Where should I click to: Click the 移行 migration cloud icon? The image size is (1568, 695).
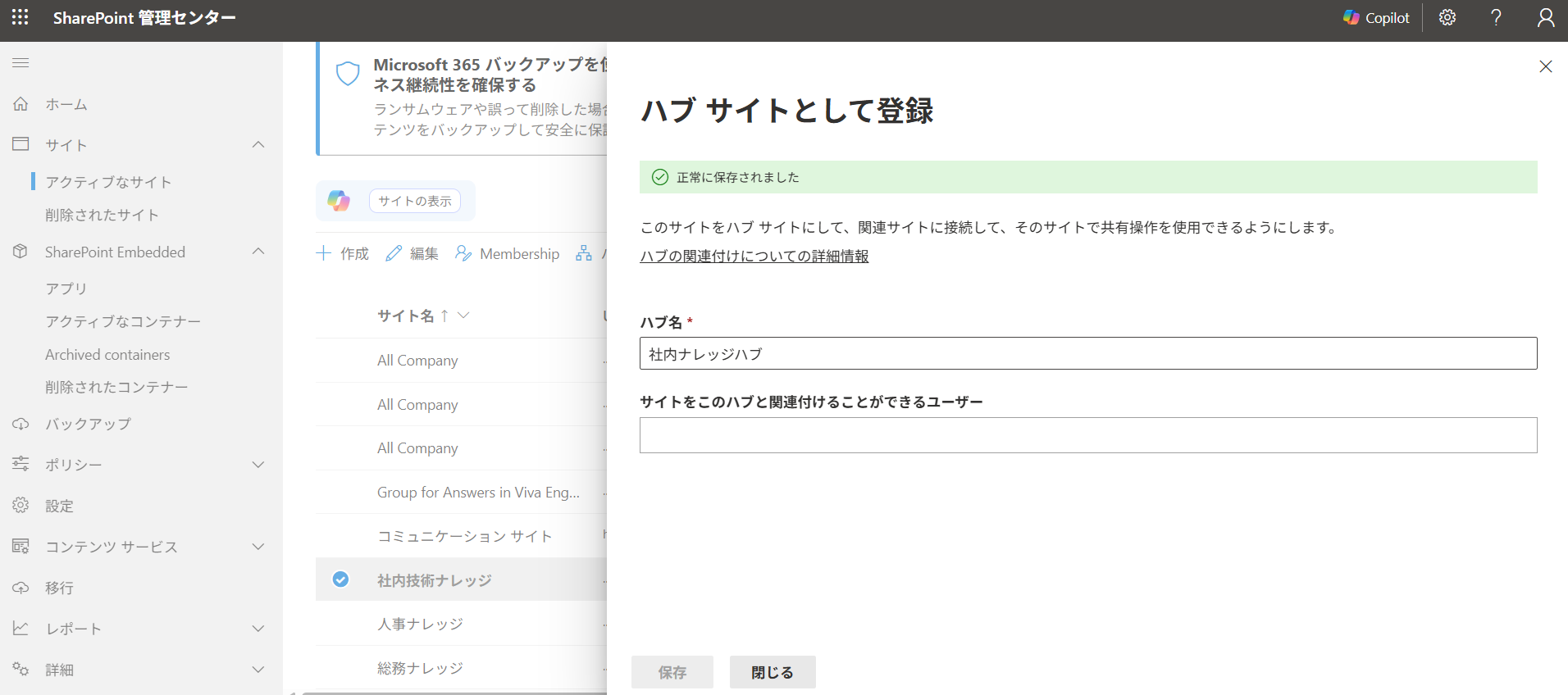coord(21,587)
